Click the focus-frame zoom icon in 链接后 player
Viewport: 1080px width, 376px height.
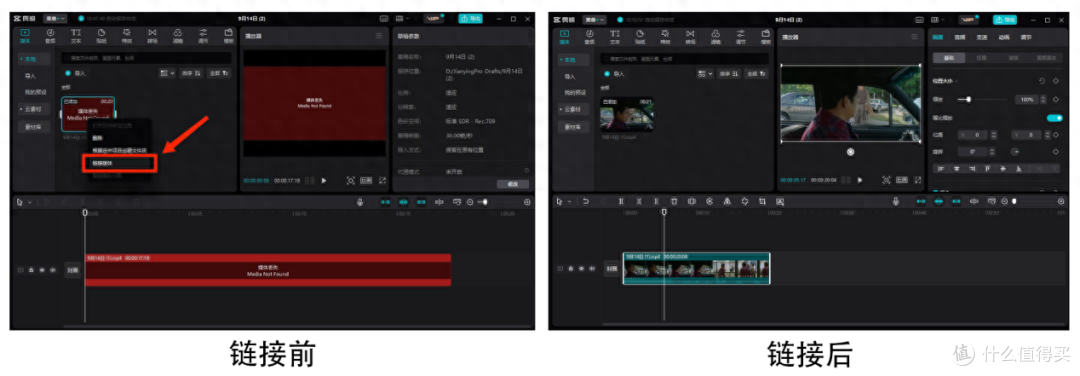pyautogui.click(x=886, y=180)
